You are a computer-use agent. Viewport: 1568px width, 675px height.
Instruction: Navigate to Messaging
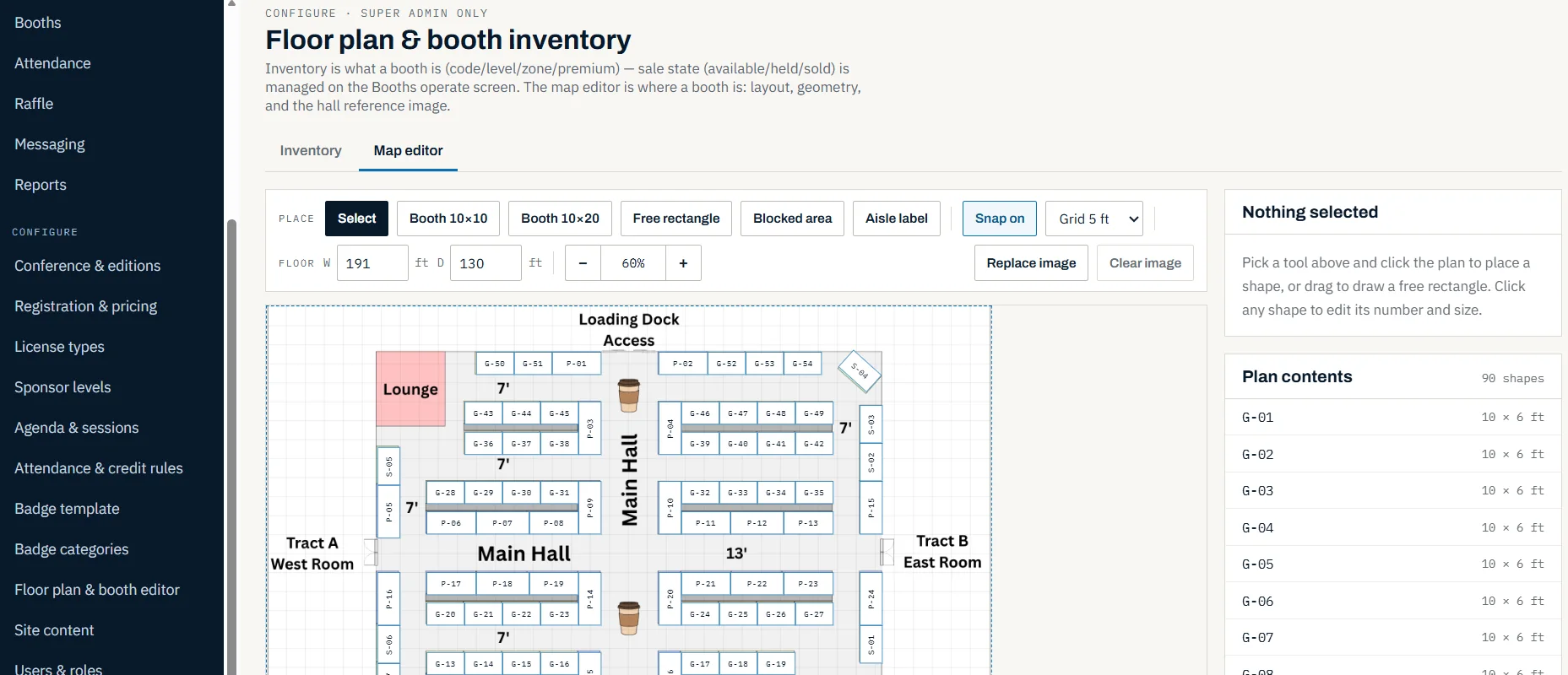50,144
